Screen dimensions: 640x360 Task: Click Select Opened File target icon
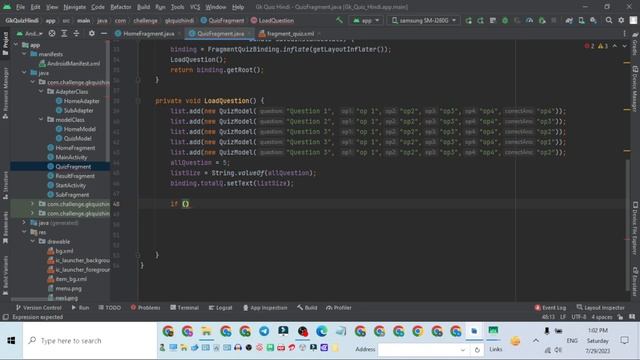click(52, 33)
